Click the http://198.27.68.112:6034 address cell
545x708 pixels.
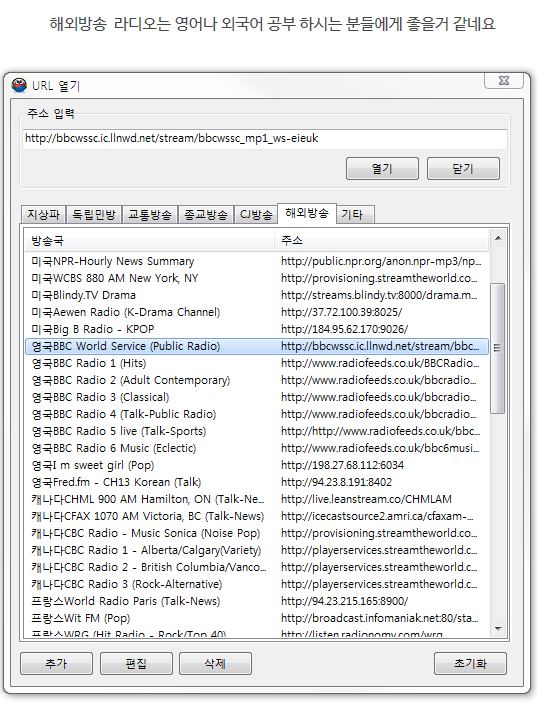point(342,466)
